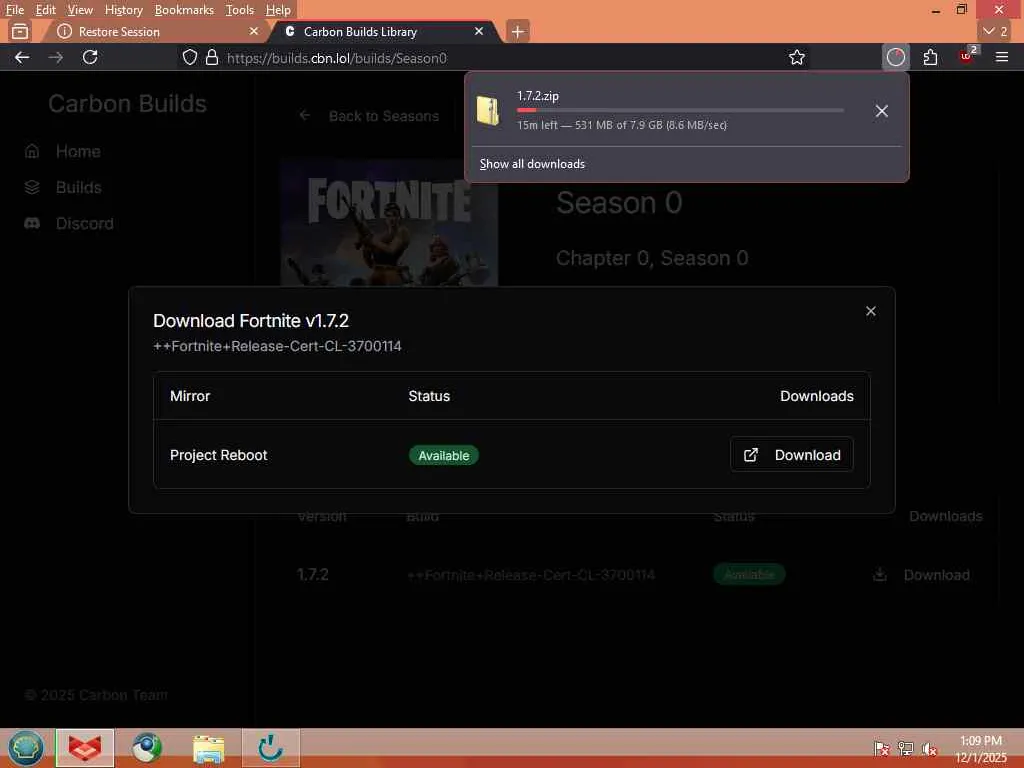This screenshot has height=768, width=1024.
Task: Click the Builds layers icon
Action: pos(32,187)
